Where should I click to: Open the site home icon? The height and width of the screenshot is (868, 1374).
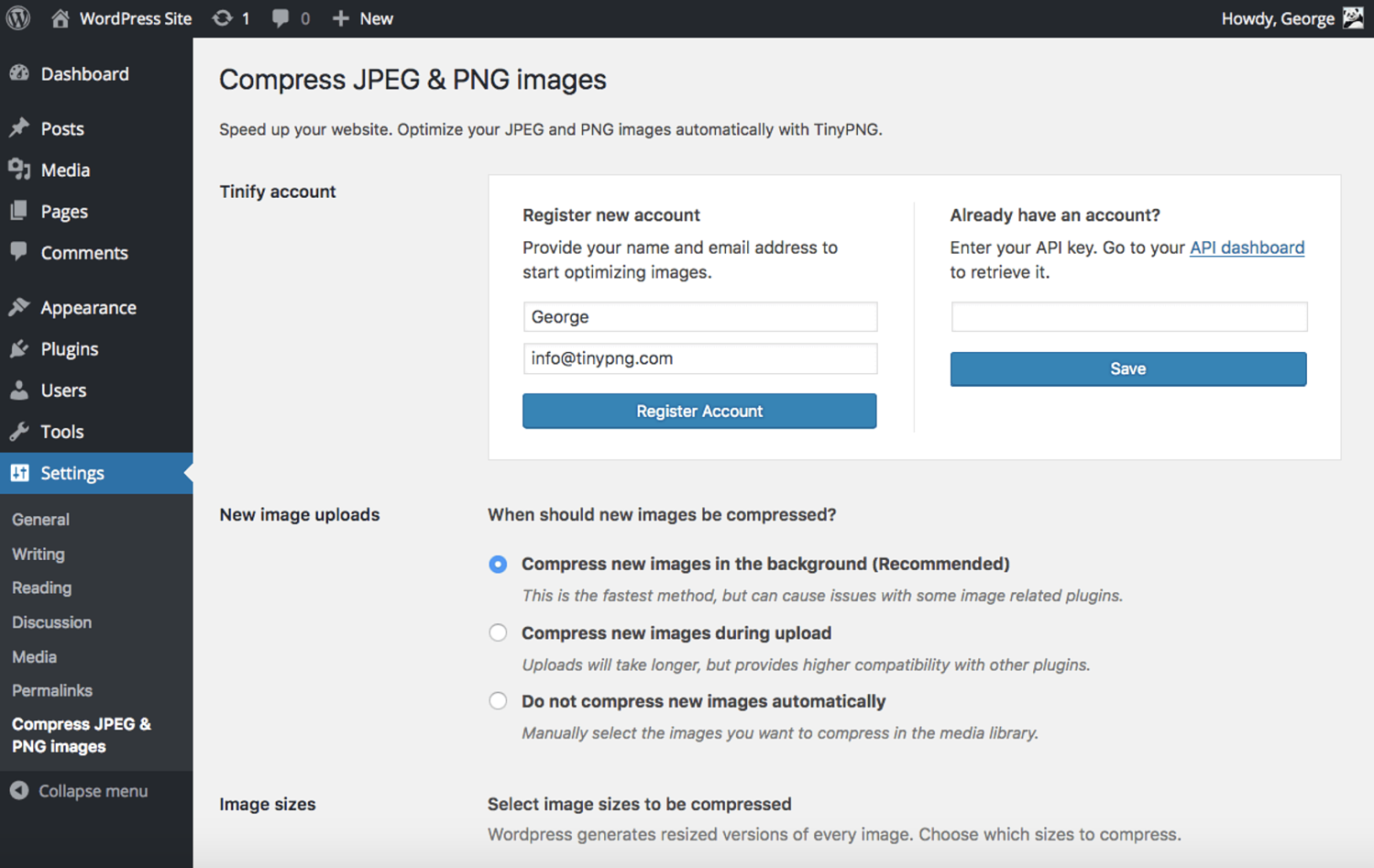point(60,18)
